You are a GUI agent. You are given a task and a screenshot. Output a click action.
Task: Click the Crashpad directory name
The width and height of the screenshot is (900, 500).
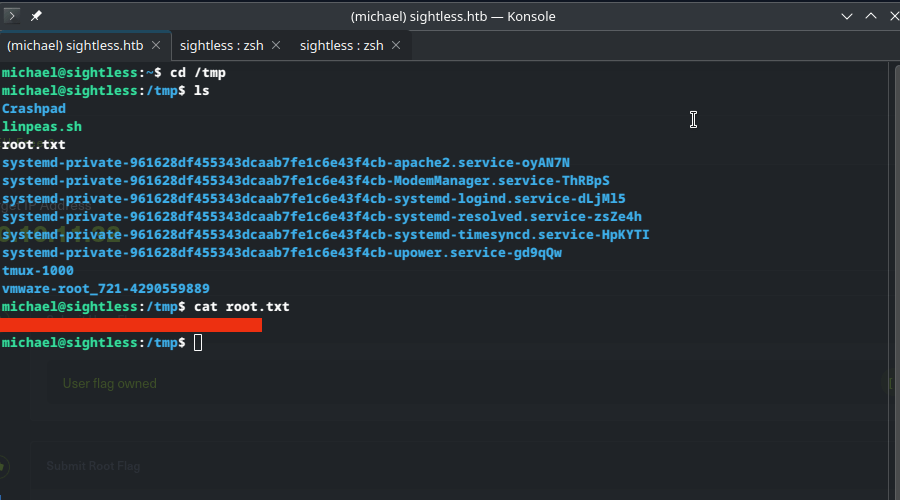34,109
